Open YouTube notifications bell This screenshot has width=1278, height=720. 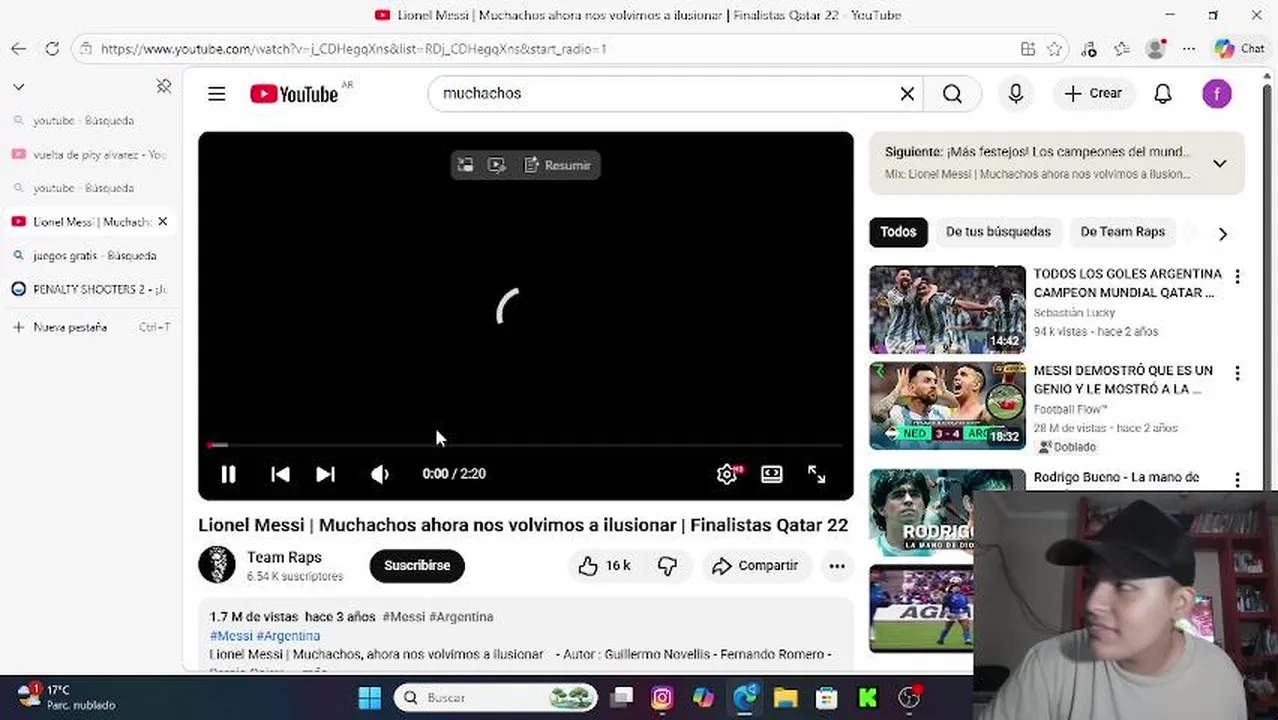1163,93
